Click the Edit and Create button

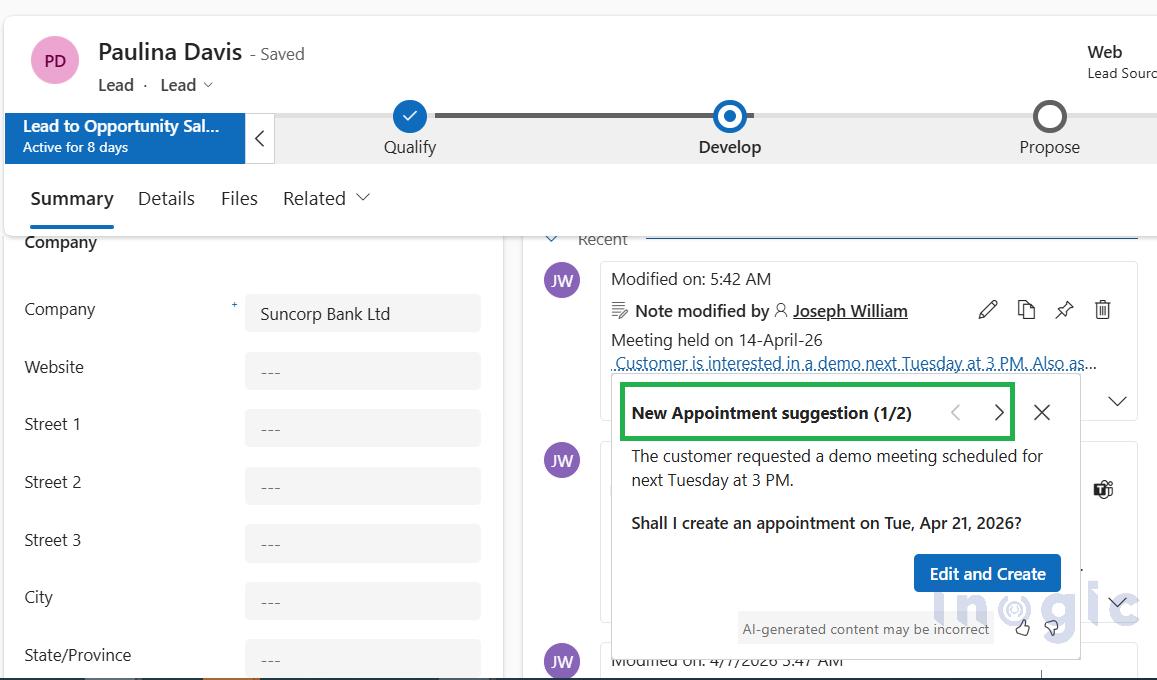(x=987, y=573)
